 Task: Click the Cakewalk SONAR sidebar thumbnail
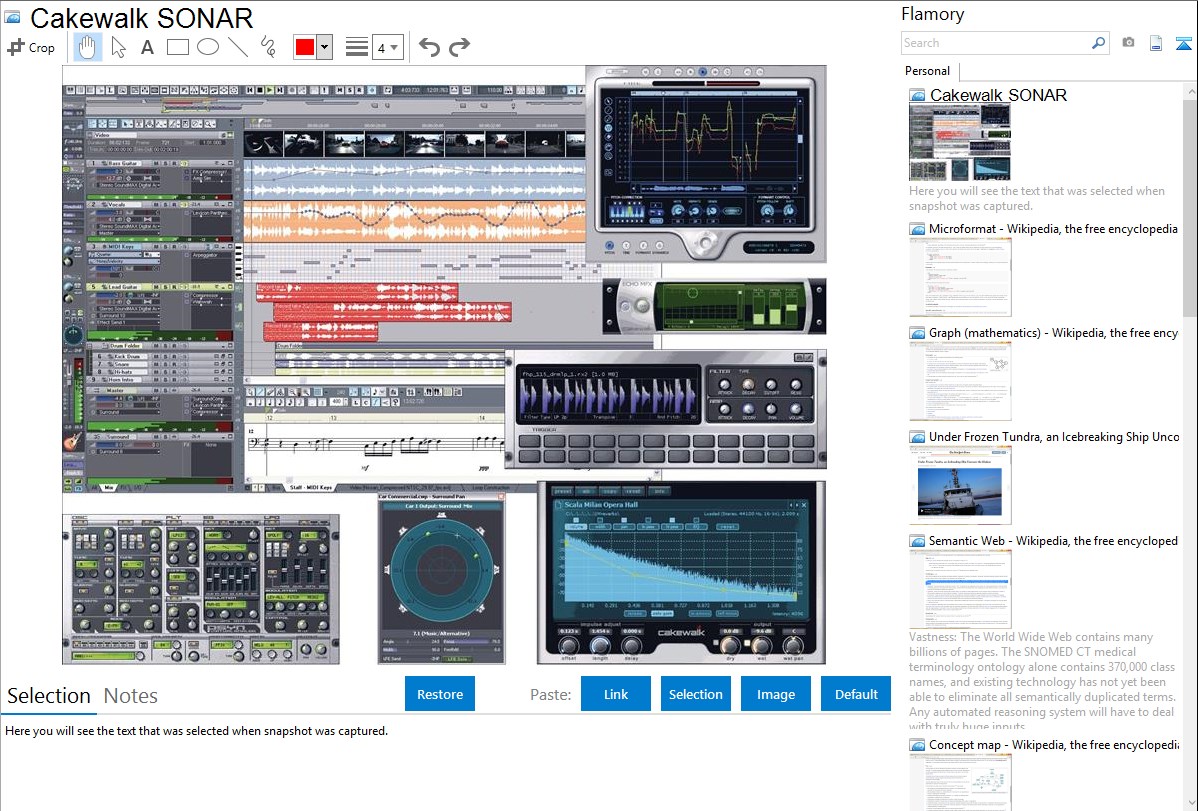pyautogui.click(x=960, y=143)
